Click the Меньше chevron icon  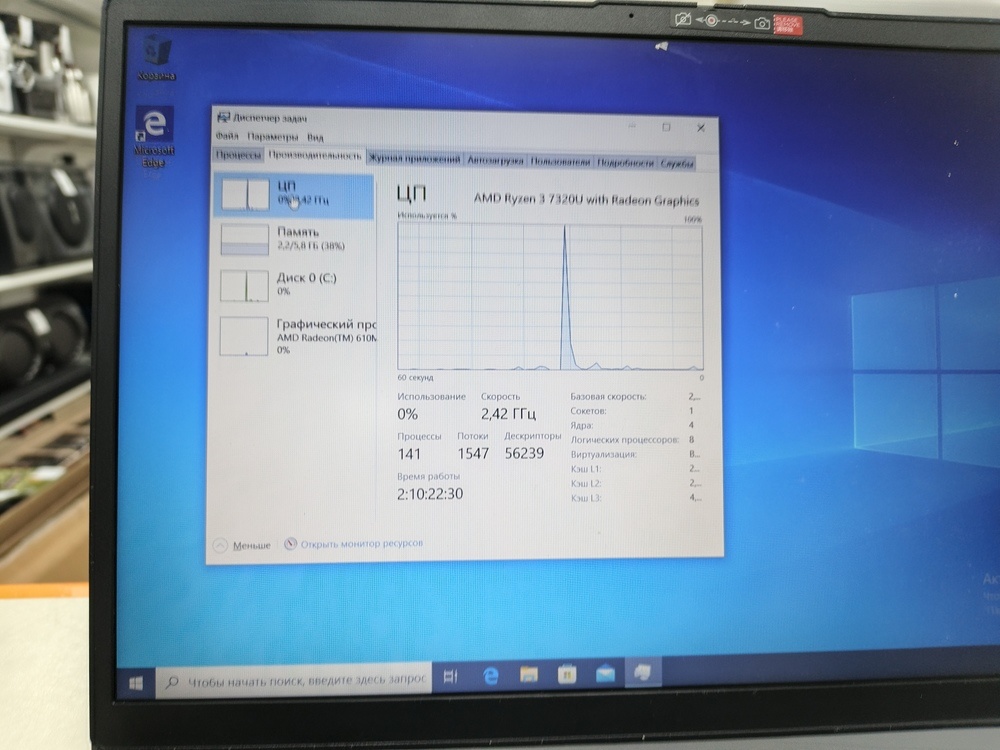tap(220, 545)
